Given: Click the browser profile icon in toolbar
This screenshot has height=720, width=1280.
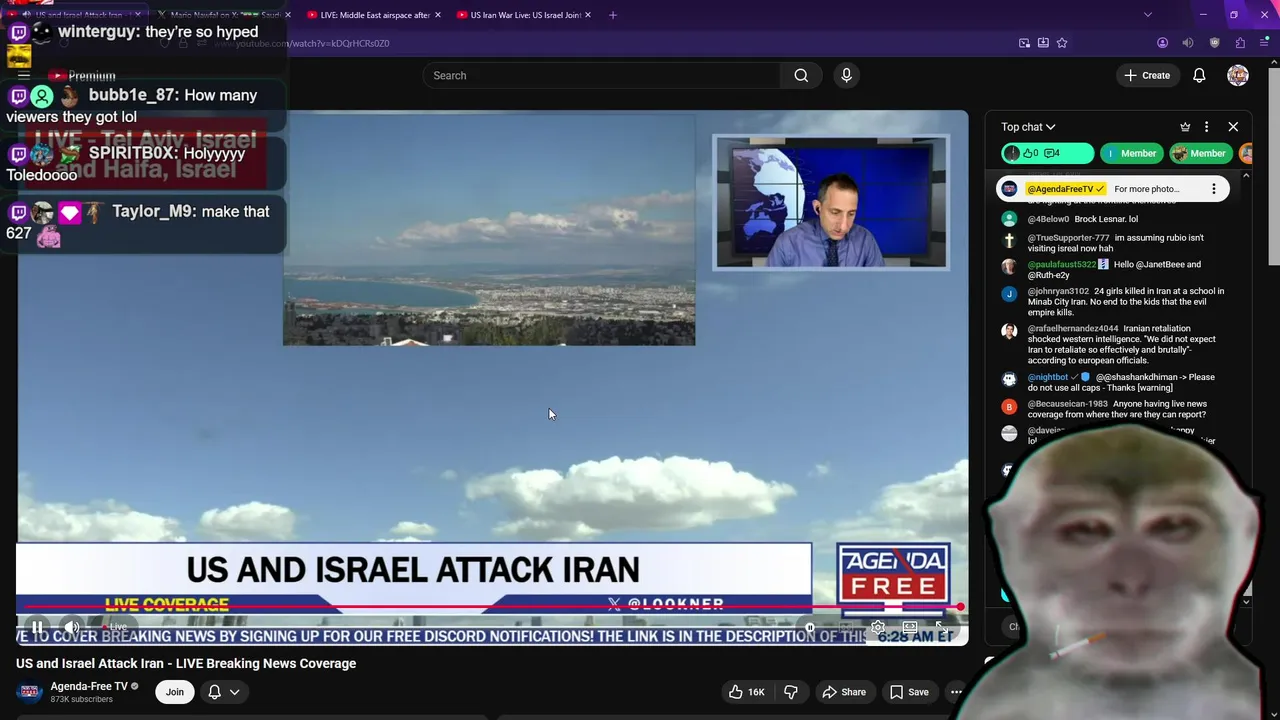Looking at the screenshot, I should 1162,43.
